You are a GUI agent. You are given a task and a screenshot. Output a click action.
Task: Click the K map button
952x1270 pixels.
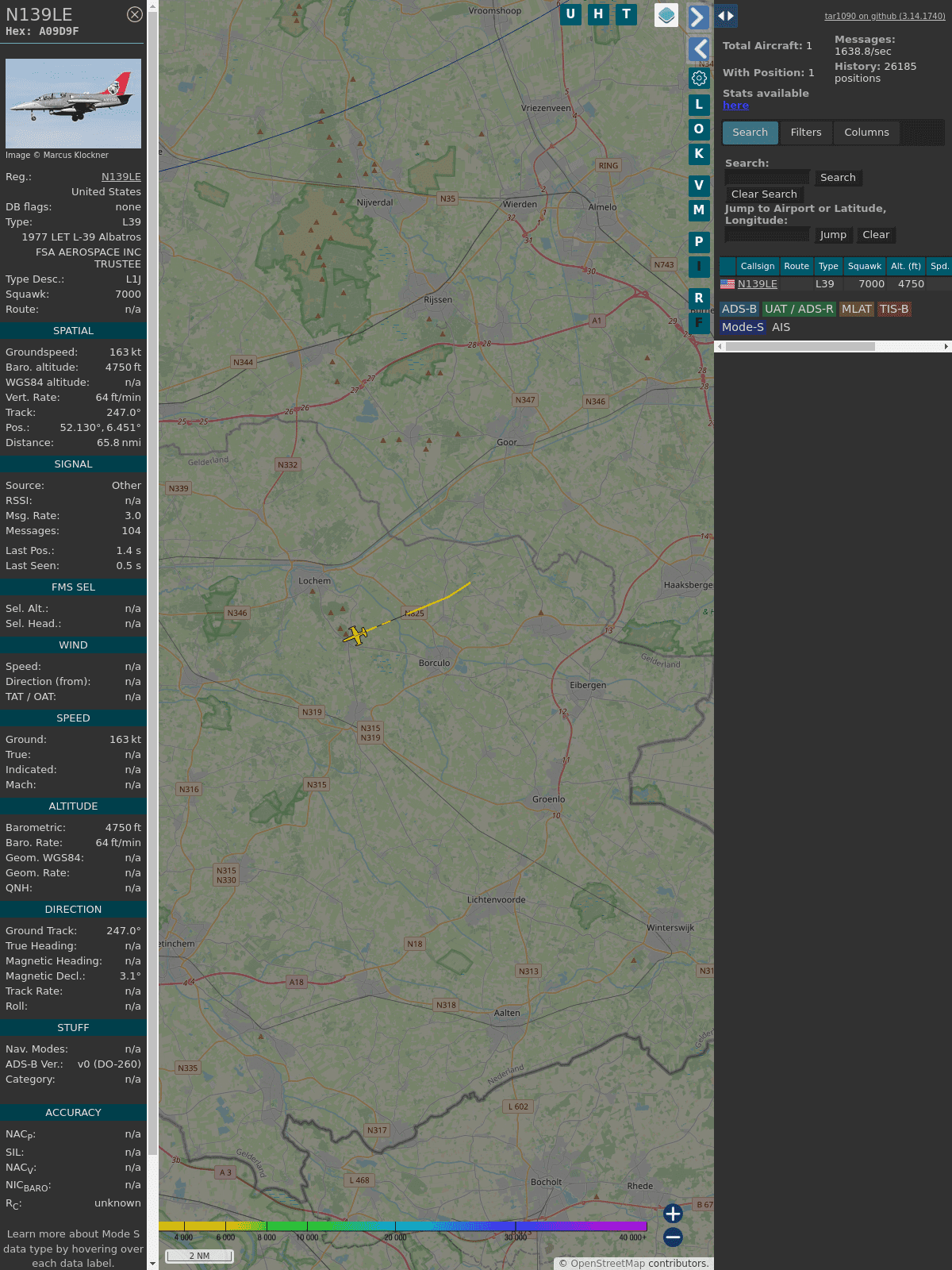699,154
